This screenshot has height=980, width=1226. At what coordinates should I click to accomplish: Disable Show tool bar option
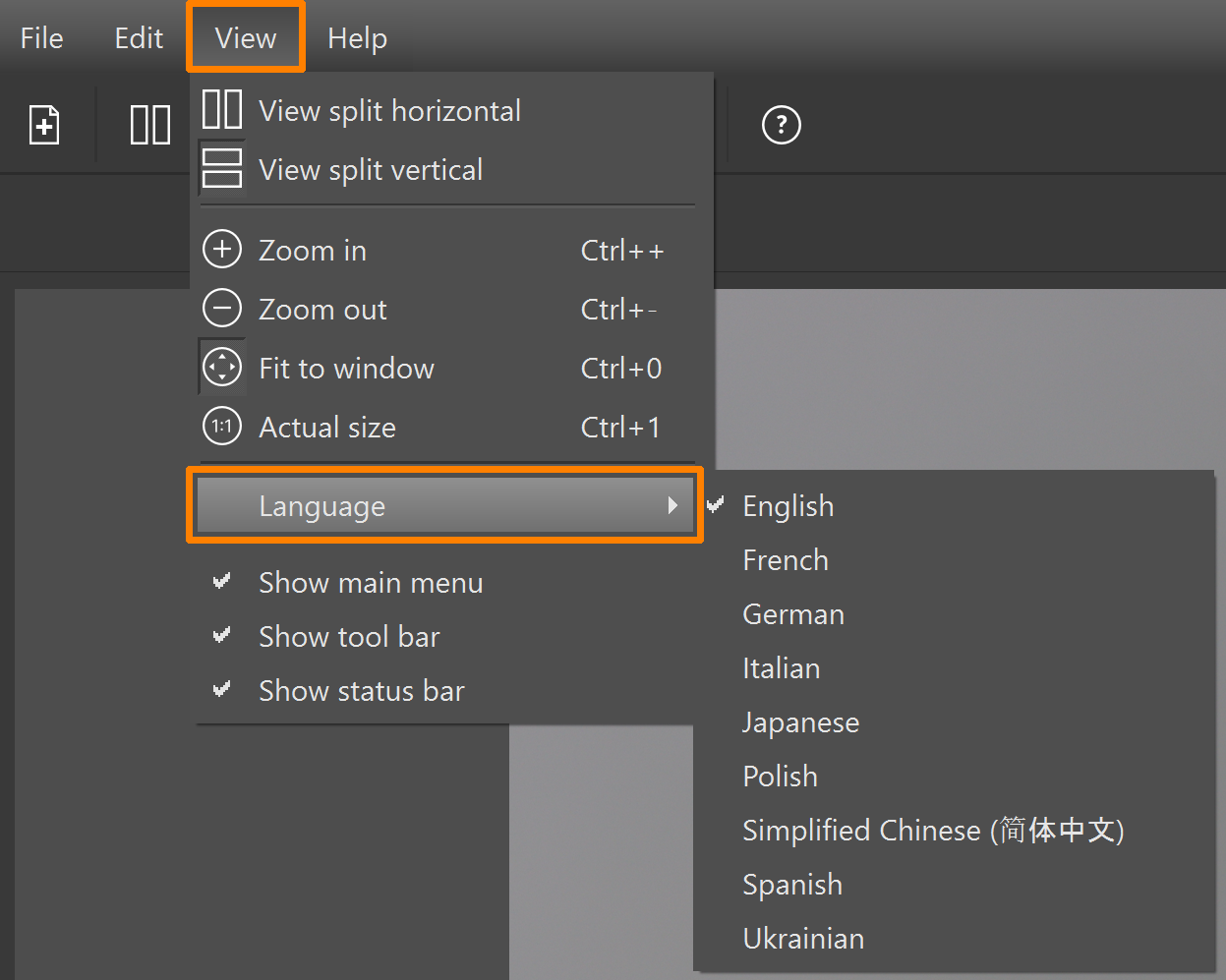point(349,637)
